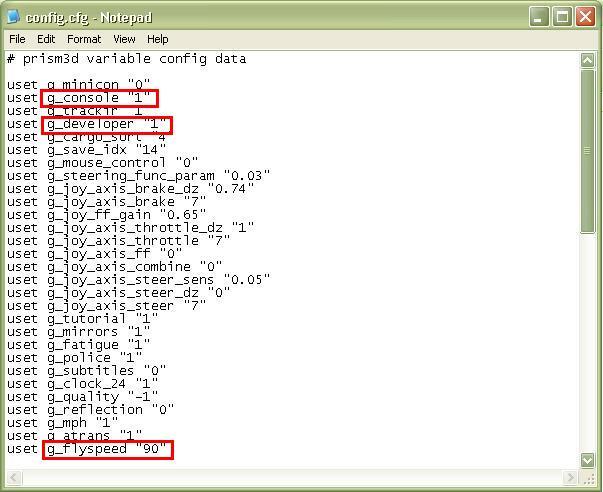Click the vertical scrollbar down arrow
Image resolution: width=603 pixels, height=492 pixels.
pyautogui.click(x=587, y=460)
